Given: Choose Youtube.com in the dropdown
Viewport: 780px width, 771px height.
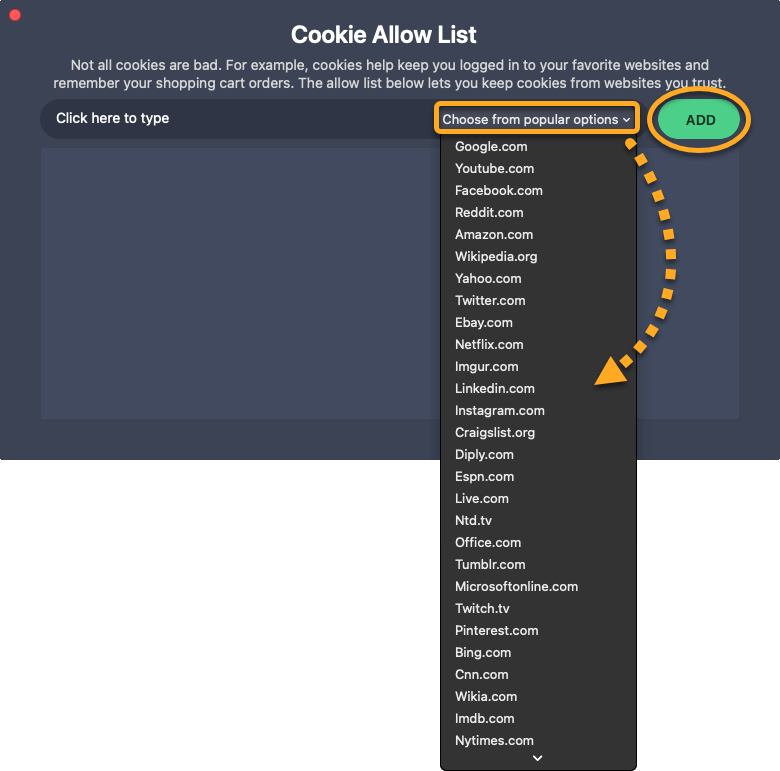Looking at the screenshot, I should point(494,169).
